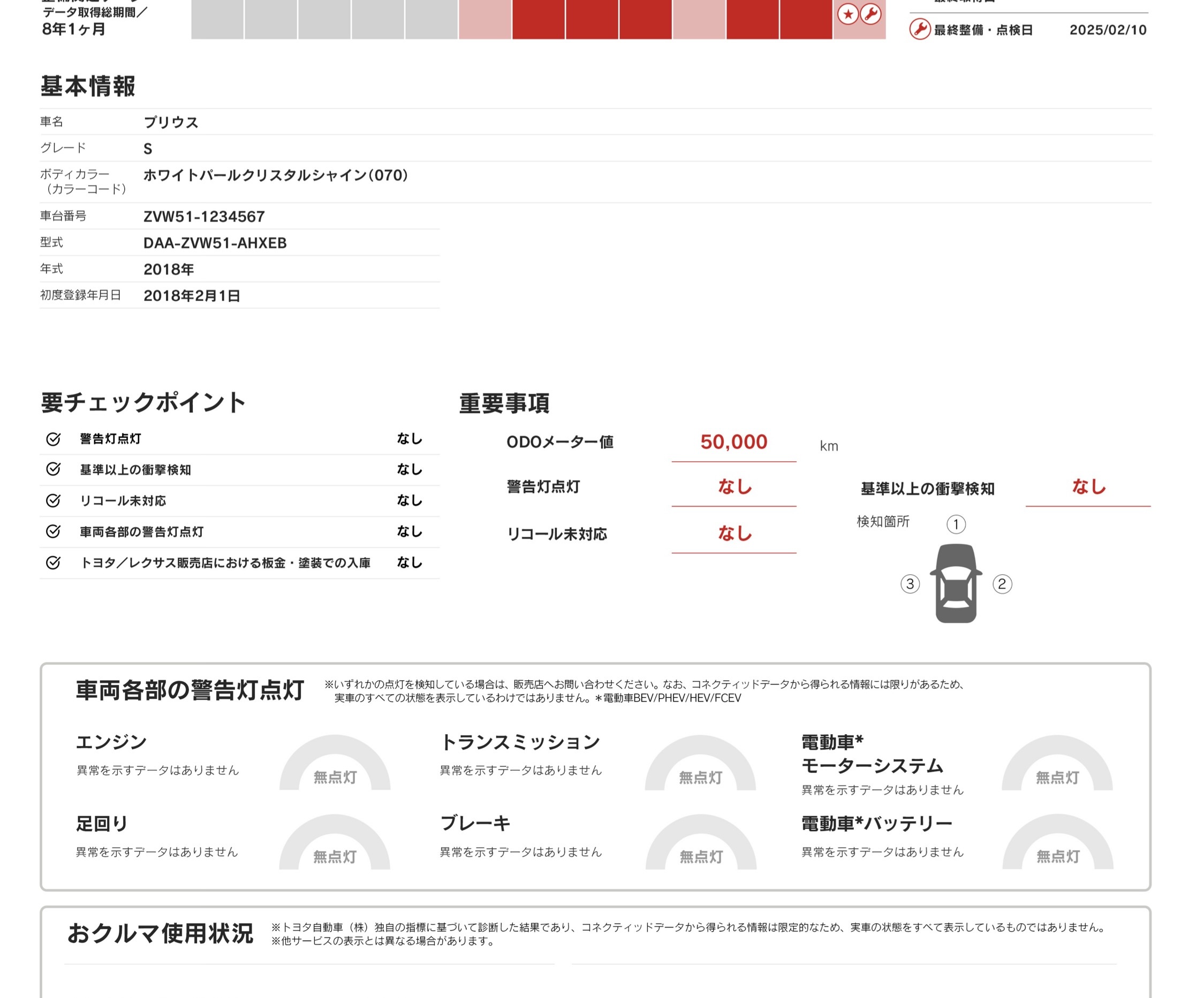Click the first gray timeline block

point(217,19)
